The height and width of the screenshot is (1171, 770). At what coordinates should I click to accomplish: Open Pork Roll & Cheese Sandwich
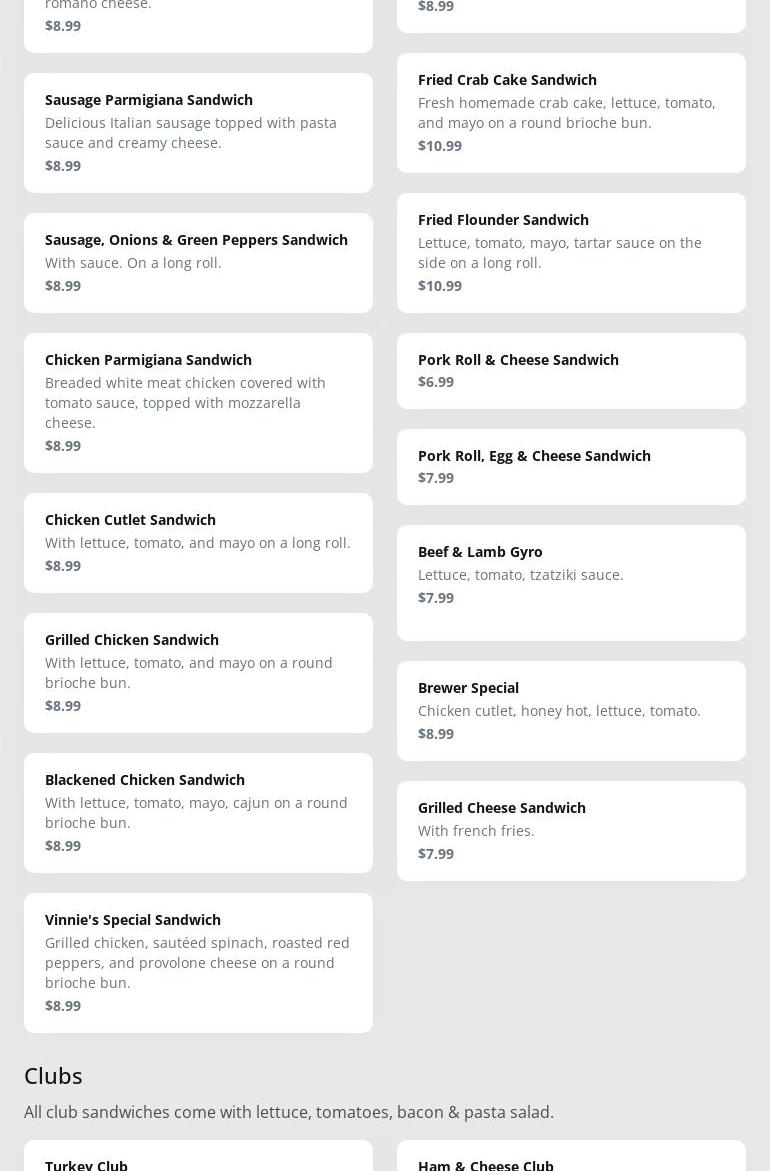pos(571,370)
